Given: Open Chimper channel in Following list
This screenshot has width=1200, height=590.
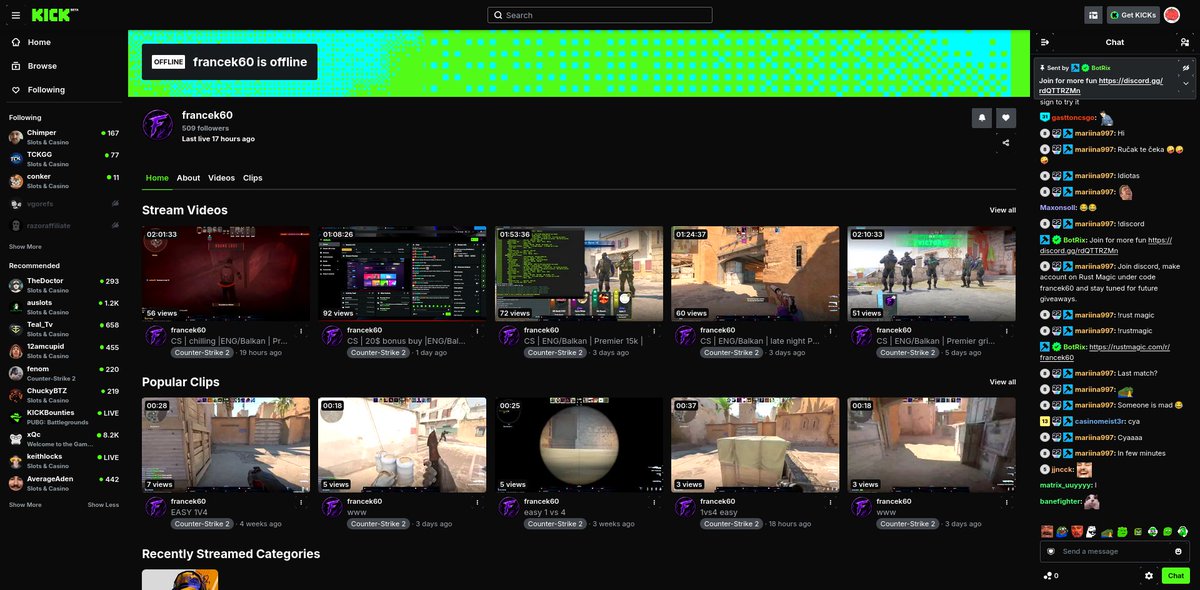Looking at the screenshot, I should (64, 136).
